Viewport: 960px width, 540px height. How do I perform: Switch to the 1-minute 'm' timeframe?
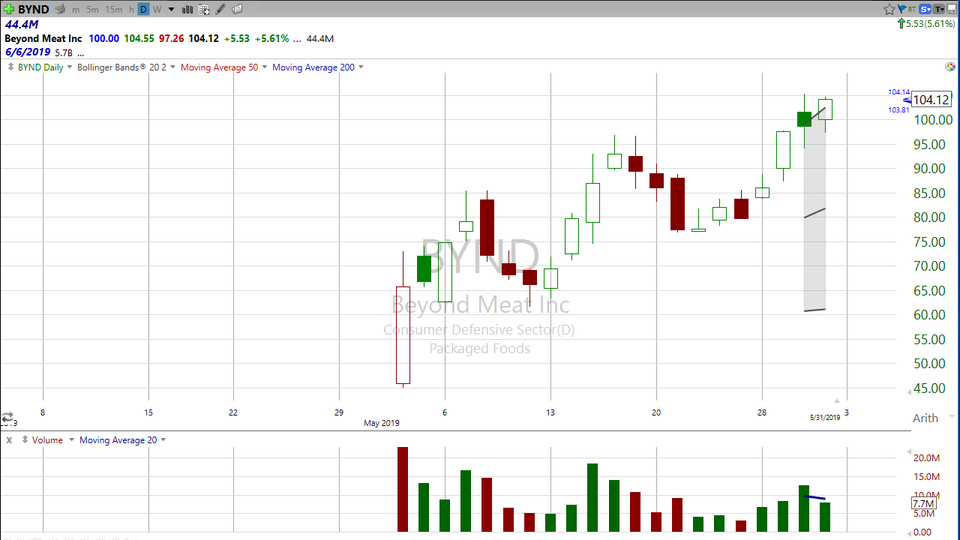tap(76, 10)
